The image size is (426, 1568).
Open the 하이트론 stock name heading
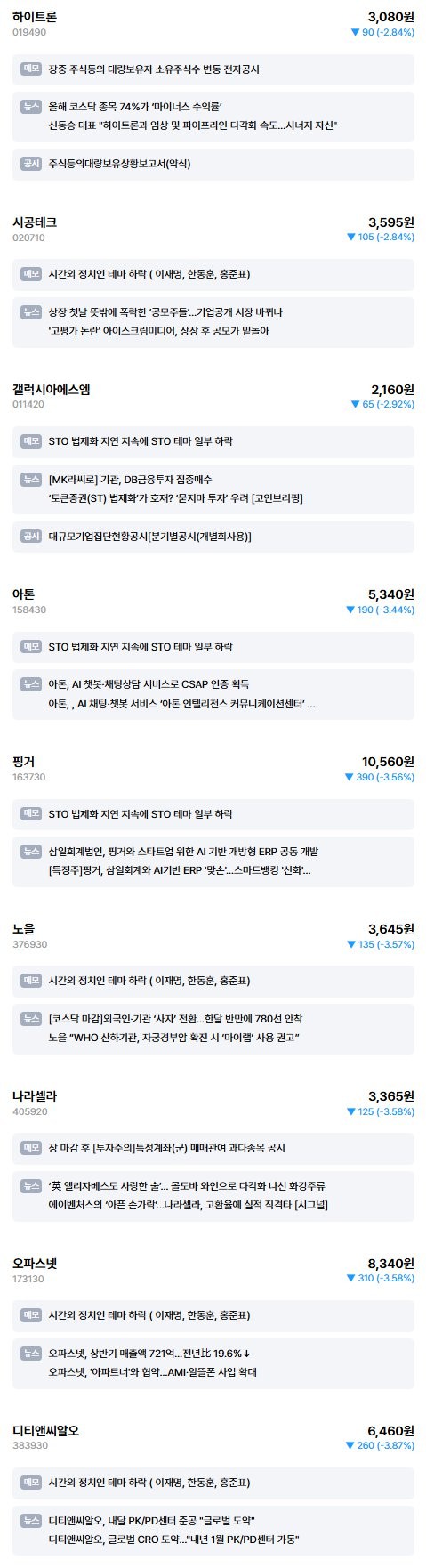pyautogui.click(x=35, y=17)
